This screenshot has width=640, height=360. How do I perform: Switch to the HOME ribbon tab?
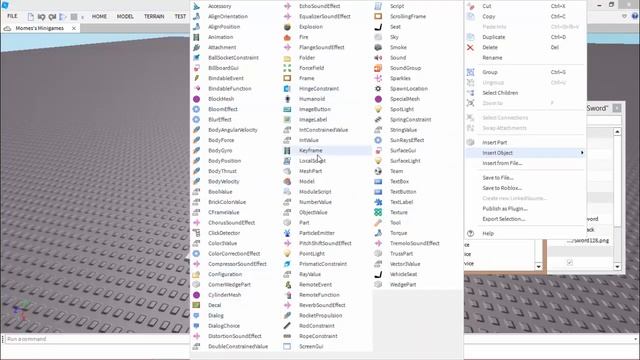[99, 16]
